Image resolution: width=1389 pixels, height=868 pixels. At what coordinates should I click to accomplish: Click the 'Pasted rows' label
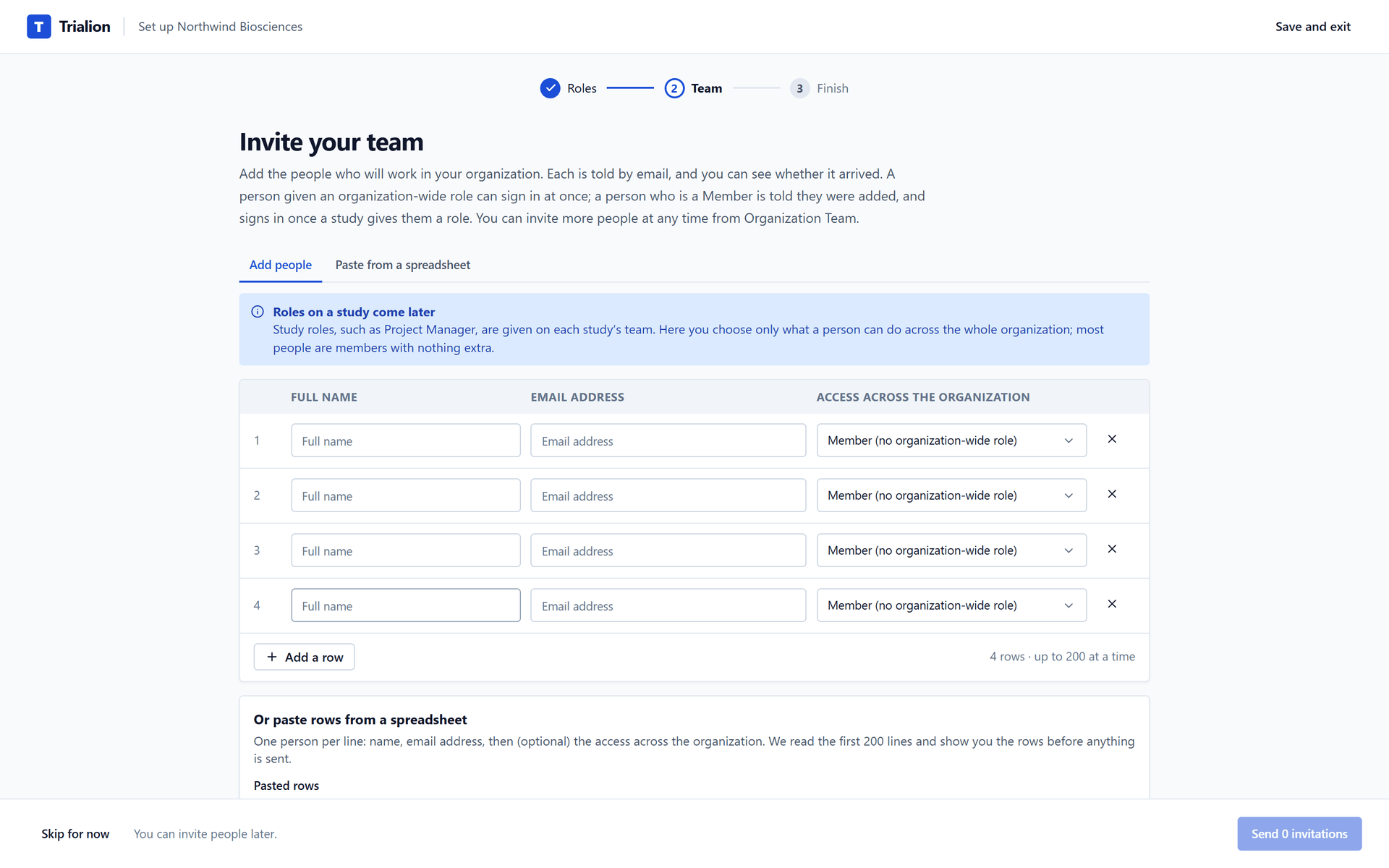click(286, 786)
